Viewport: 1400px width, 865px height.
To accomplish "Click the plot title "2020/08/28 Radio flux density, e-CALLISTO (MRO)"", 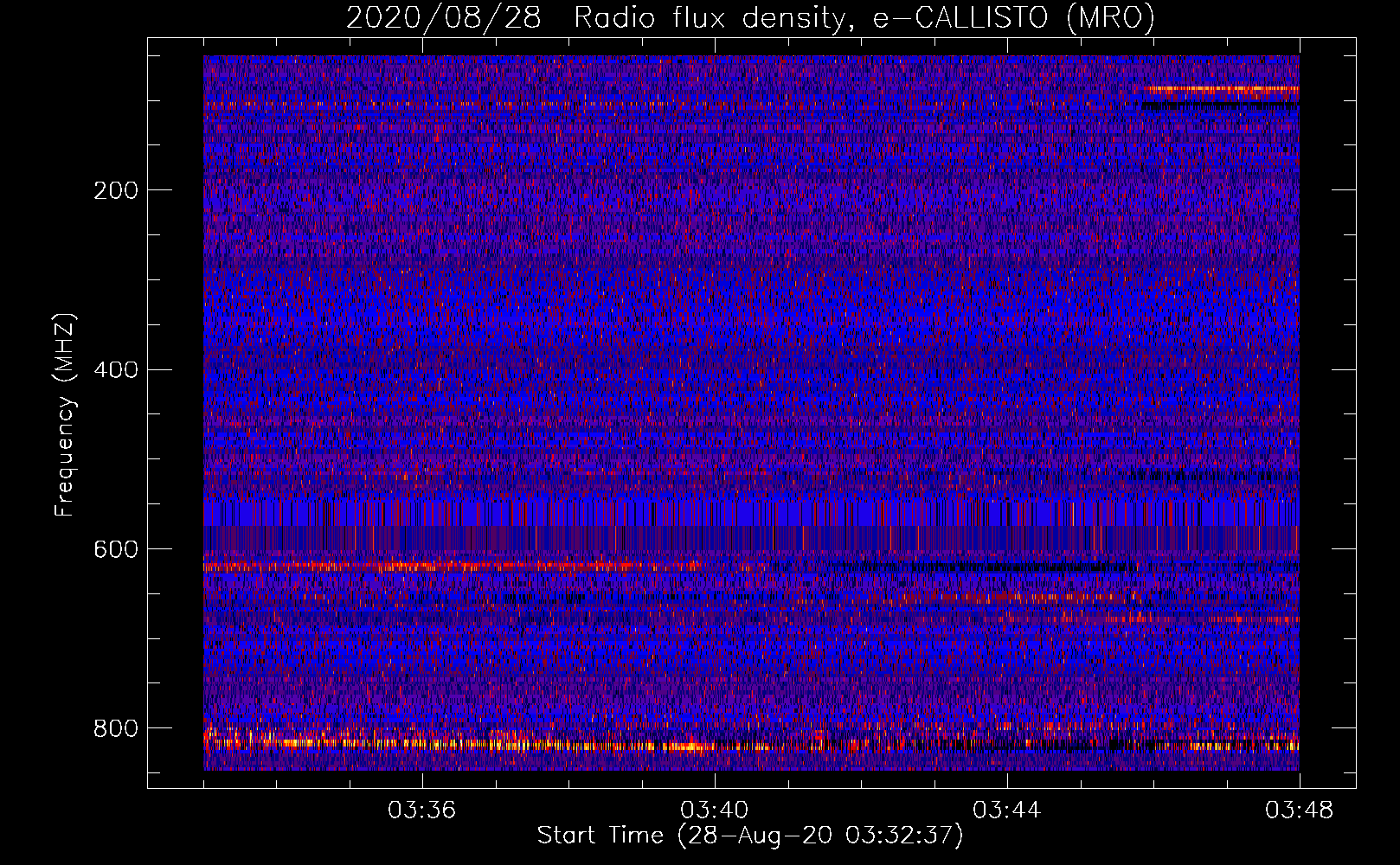I will (x=750, y=17).
